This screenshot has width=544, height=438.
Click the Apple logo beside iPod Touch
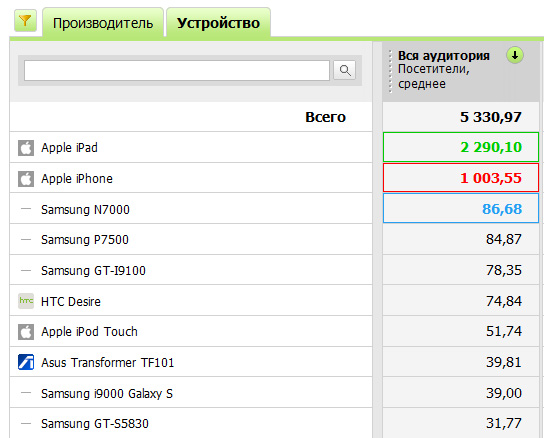point(26,332)
